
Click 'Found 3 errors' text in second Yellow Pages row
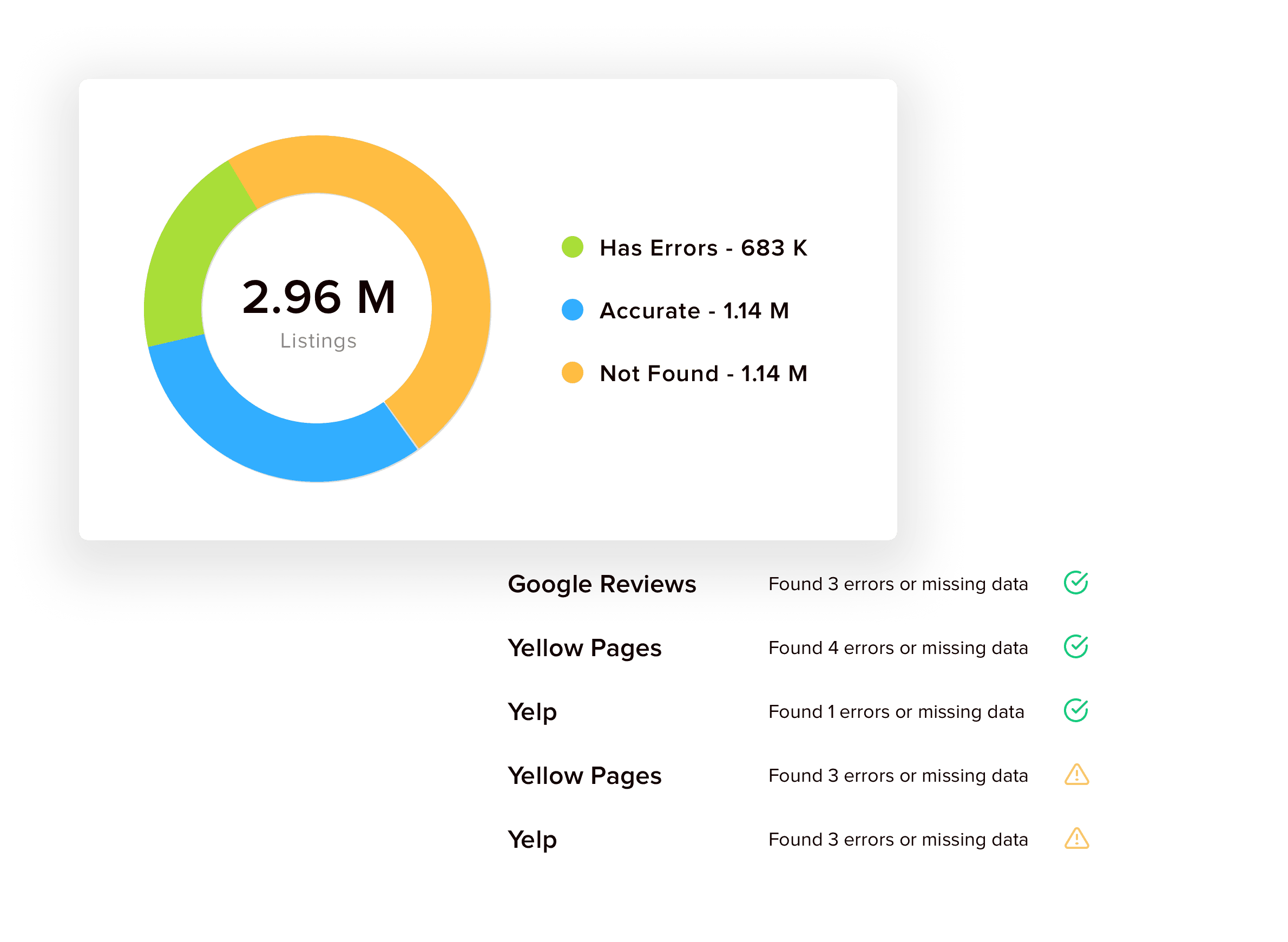[x=898, y=776]
